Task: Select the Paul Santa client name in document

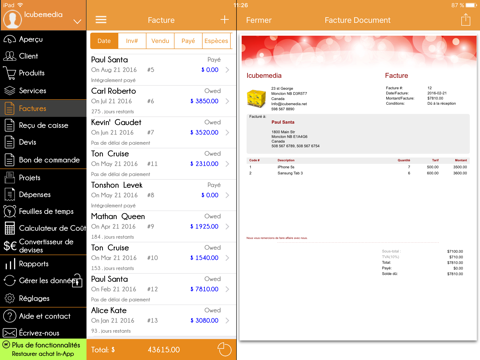Action: click(x=283, y=122)
